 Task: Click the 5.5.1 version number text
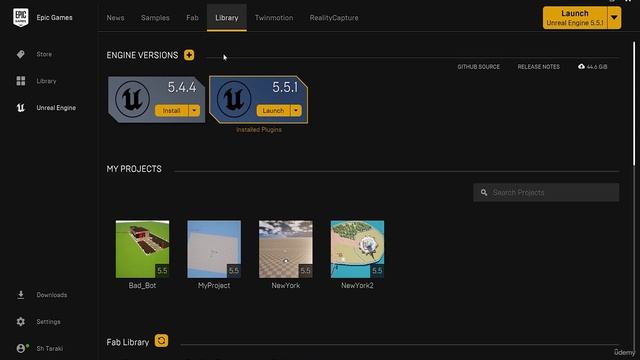pyautogui.click(x=285, y=87)
